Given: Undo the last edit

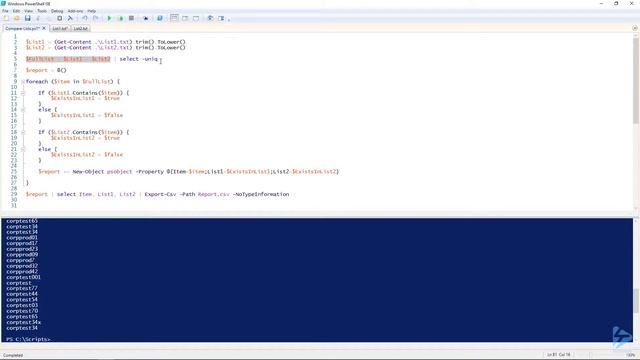Looking at the screenshot, I should [84, 18].
